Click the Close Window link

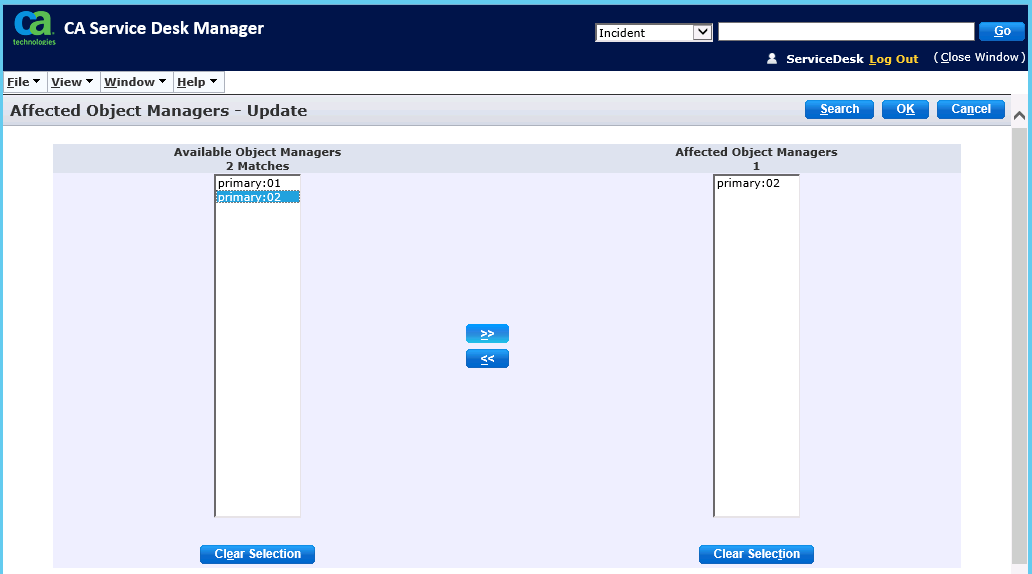[979, 57]
